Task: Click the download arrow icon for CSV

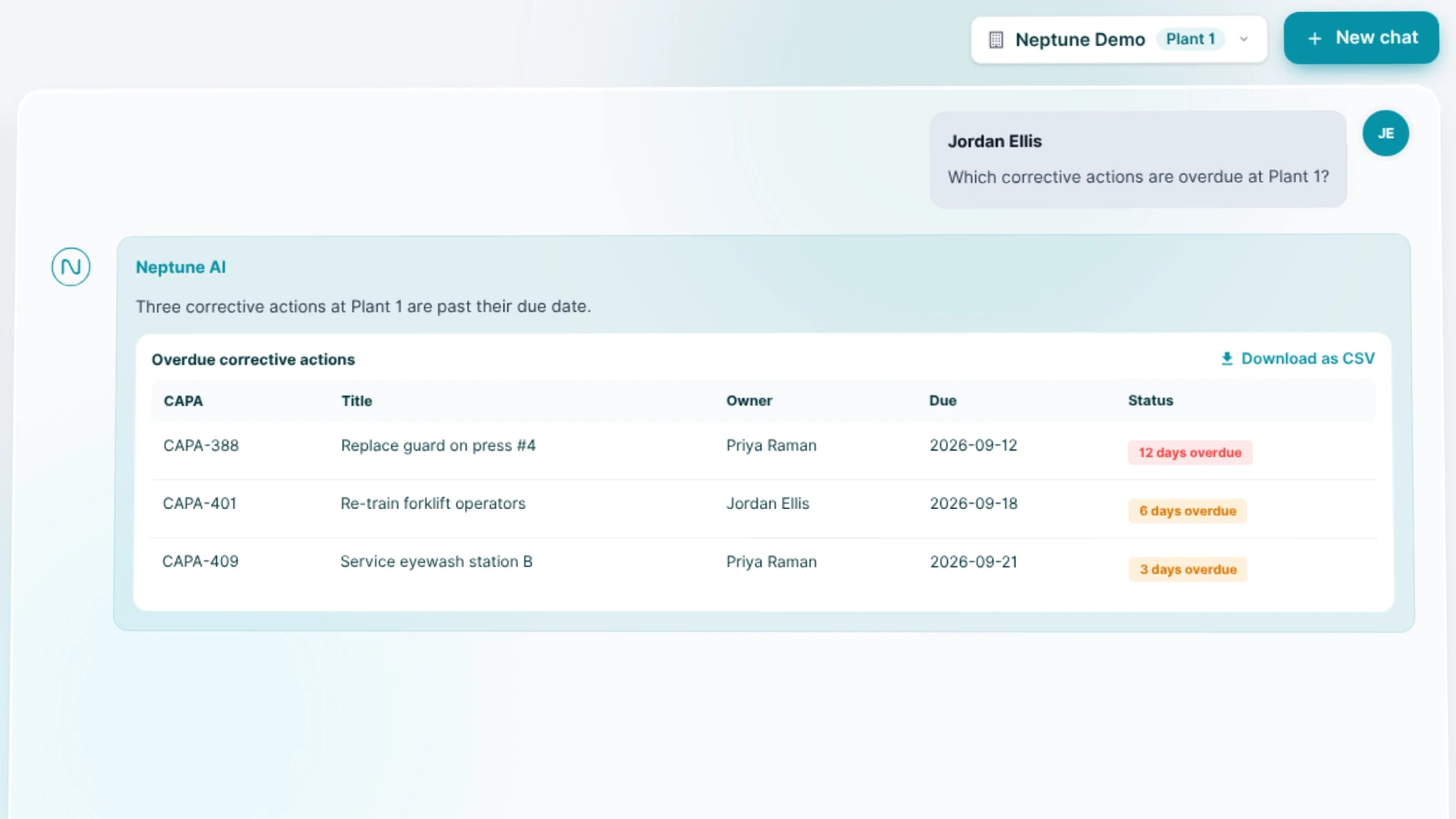Action: click(x=1227, y=359)
